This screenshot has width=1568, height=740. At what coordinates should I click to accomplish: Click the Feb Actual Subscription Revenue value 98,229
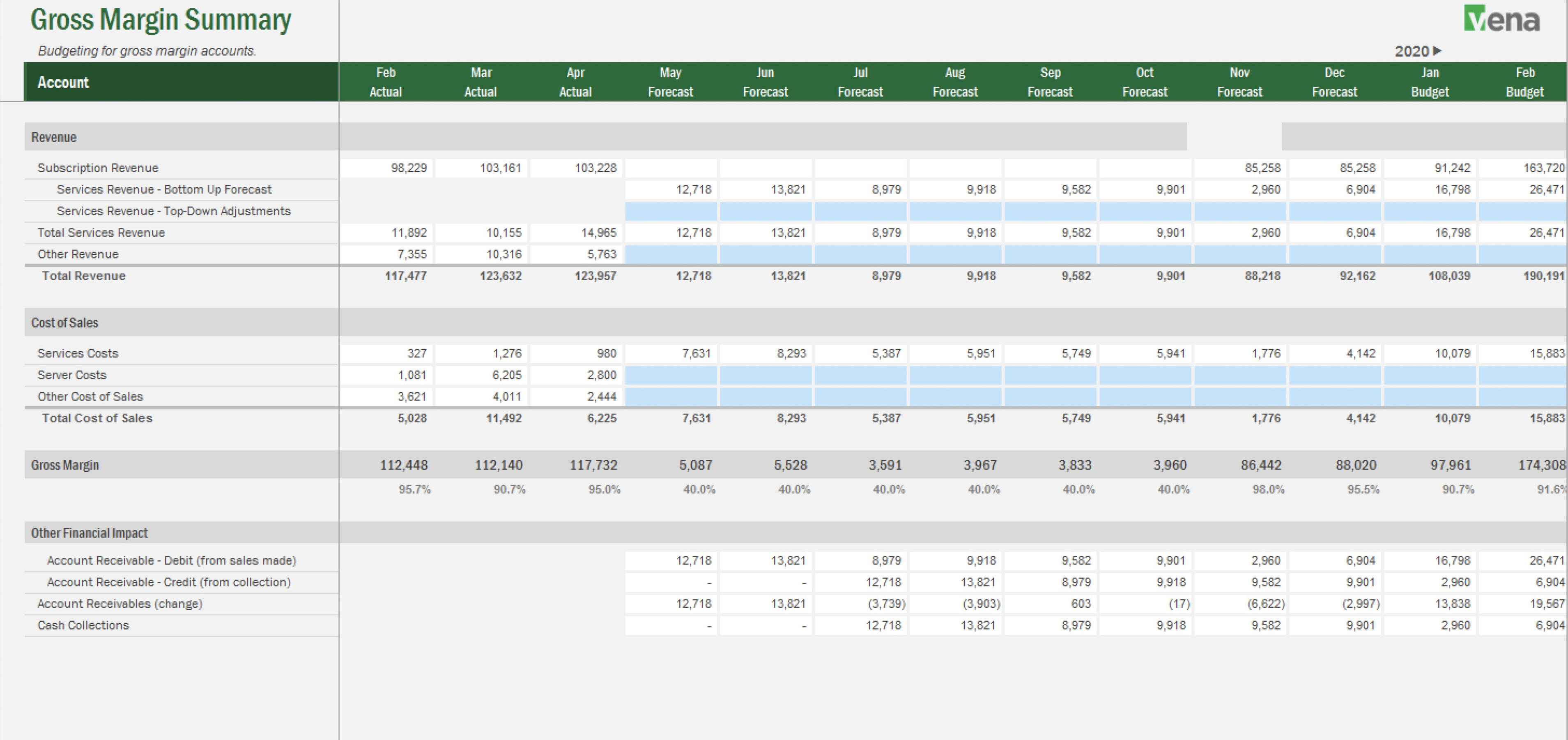[x=409, y=168]
